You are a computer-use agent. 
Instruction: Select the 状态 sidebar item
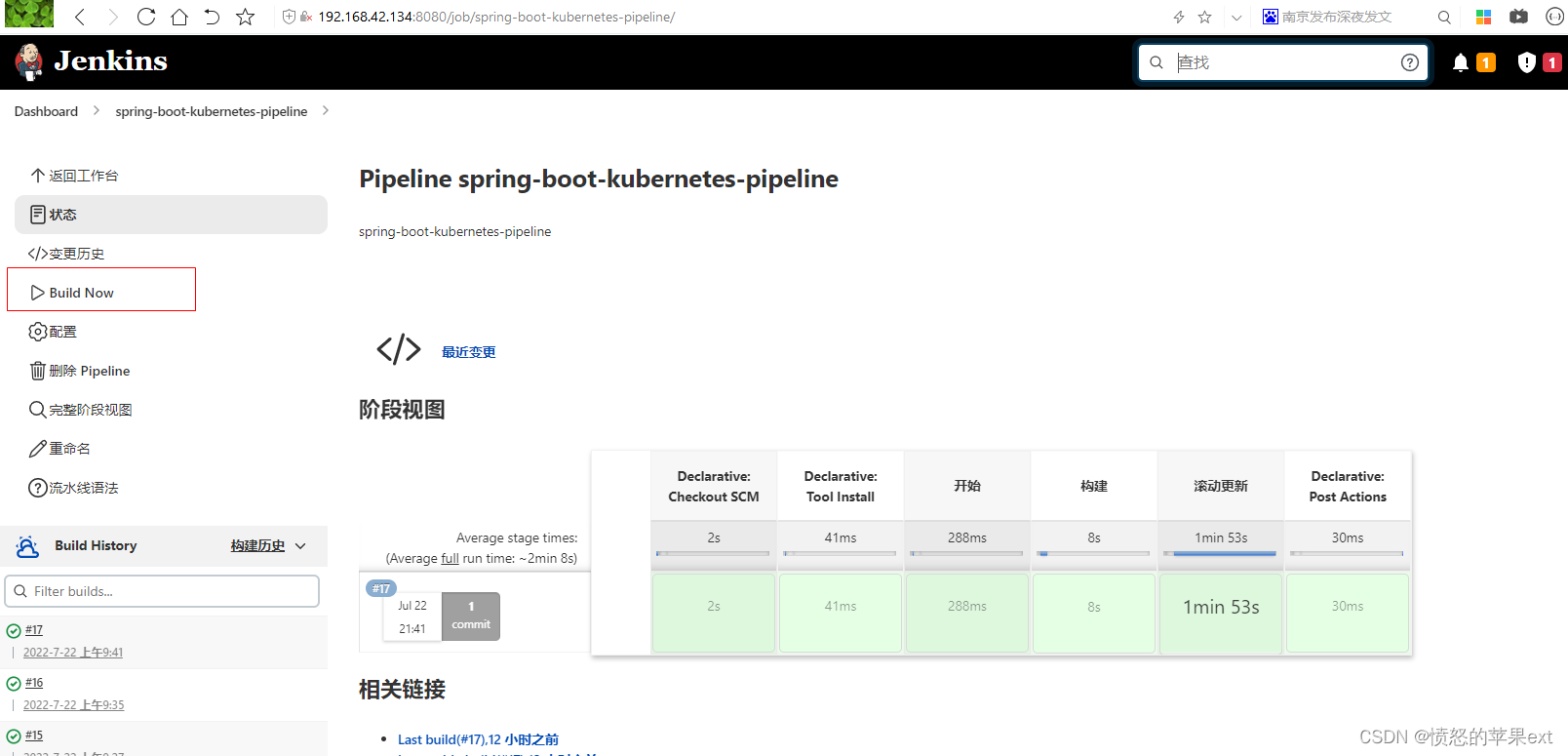(x=171, y=215)
